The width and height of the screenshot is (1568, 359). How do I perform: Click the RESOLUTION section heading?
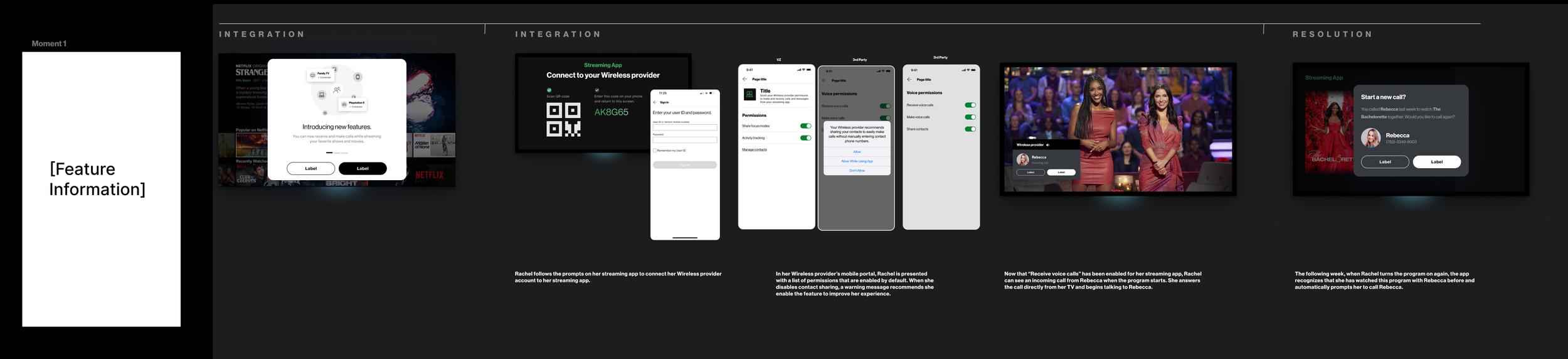point(1332,35)
